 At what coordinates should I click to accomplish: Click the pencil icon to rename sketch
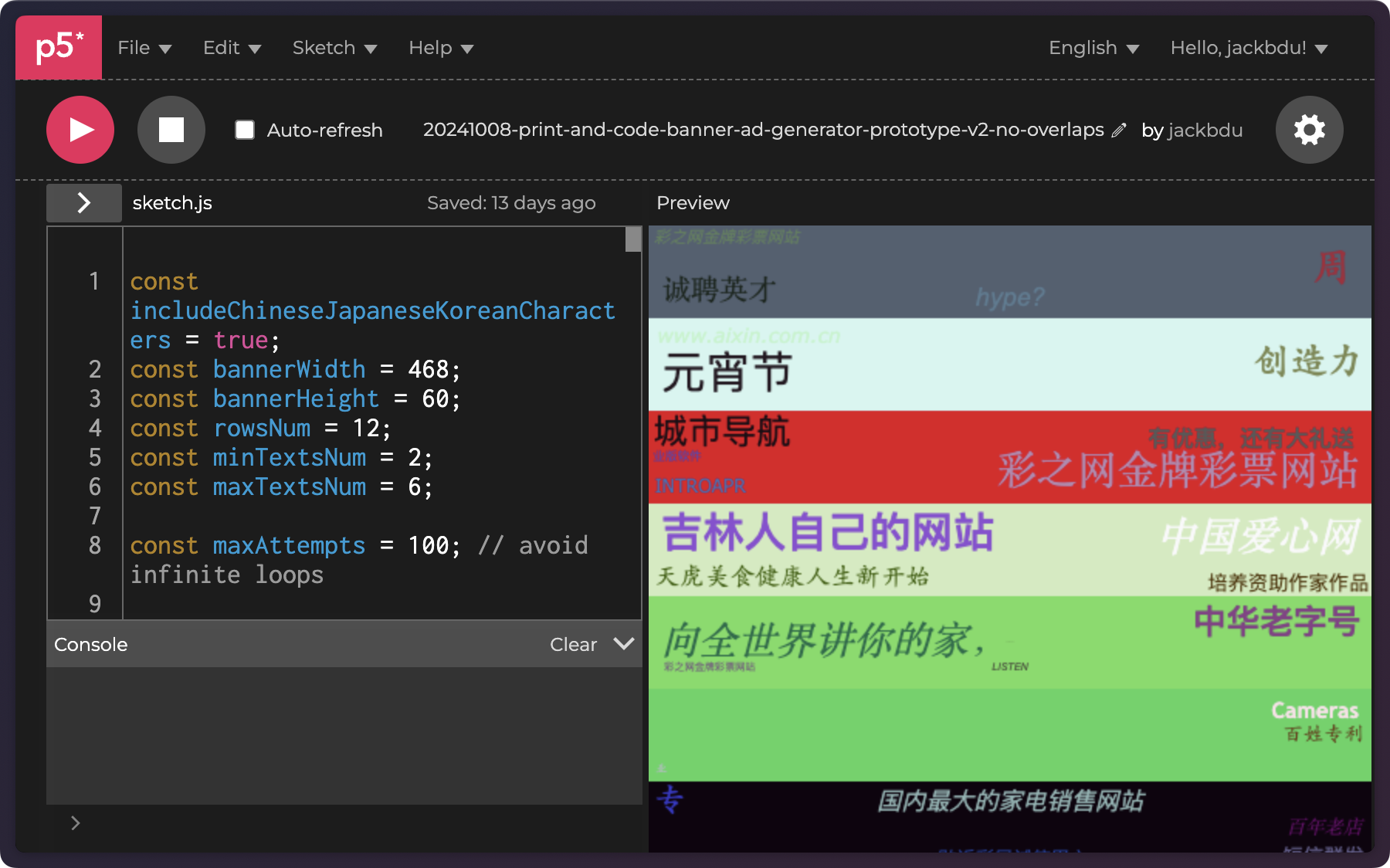[1119, 131]
